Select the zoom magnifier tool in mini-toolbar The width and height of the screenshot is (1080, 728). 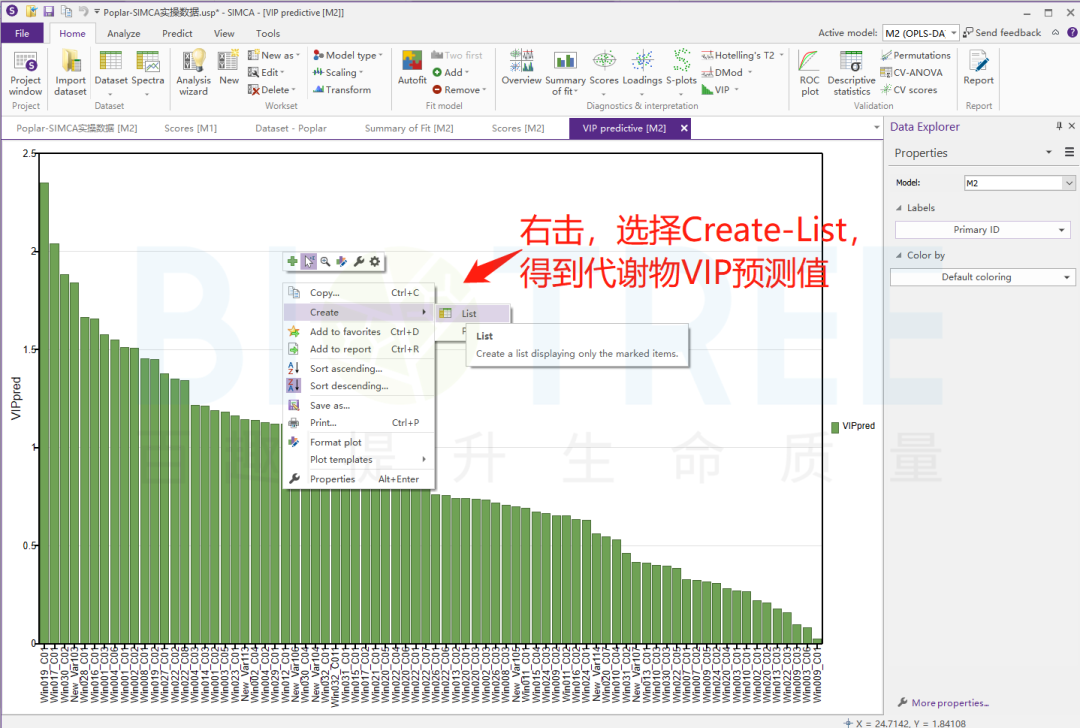click(x=325, y=261)
